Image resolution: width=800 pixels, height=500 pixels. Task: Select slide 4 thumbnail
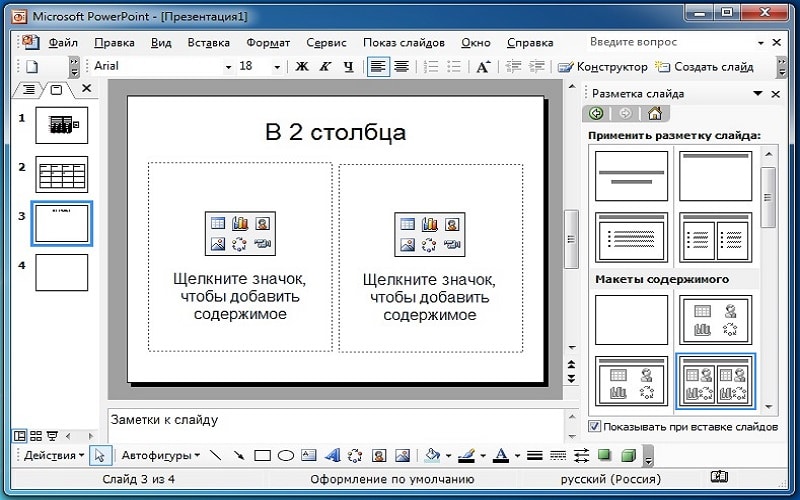tap(61, 272)
